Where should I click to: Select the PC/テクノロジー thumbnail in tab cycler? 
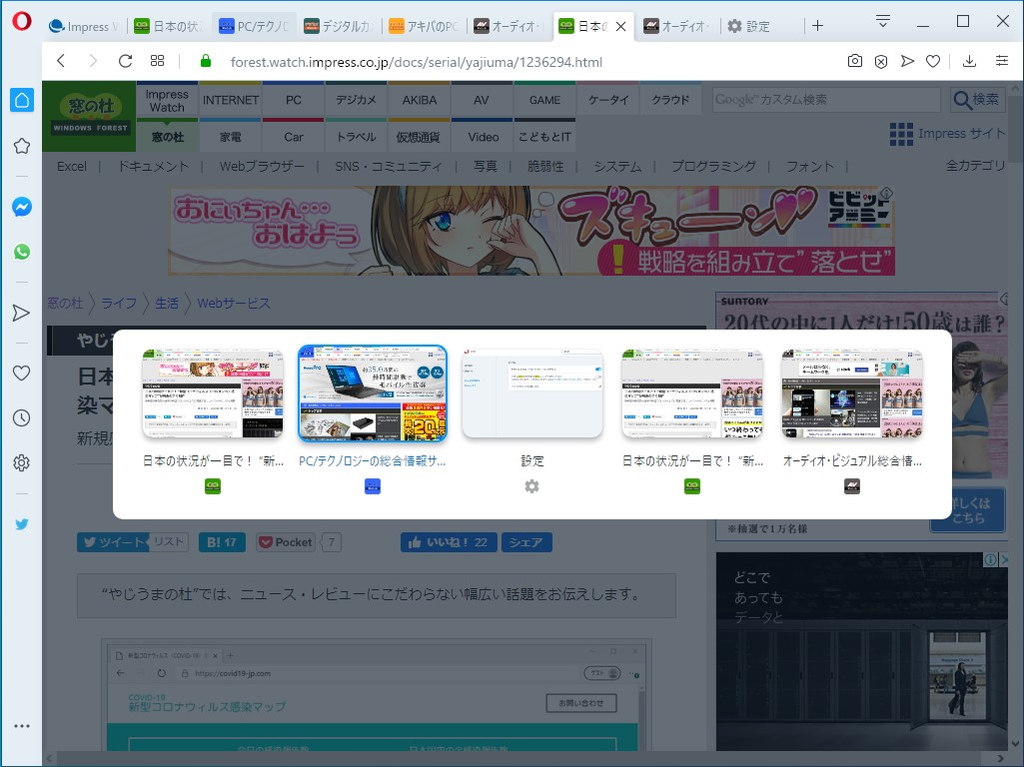point(372,393)
